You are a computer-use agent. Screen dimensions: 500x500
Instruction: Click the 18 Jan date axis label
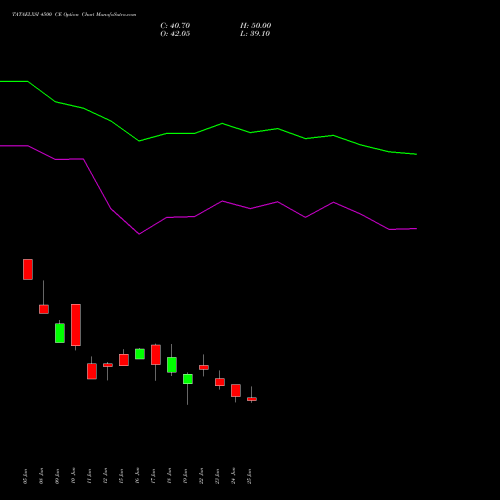pyautogui.click(x=170, y=476)
